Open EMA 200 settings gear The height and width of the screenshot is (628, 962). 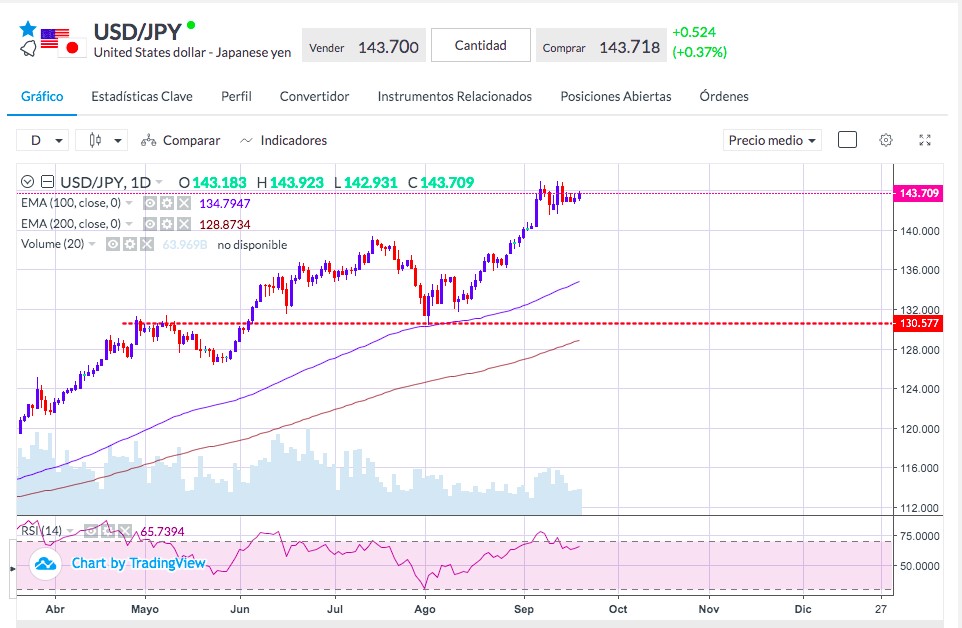pyautogui.click(x=167, y=224)
